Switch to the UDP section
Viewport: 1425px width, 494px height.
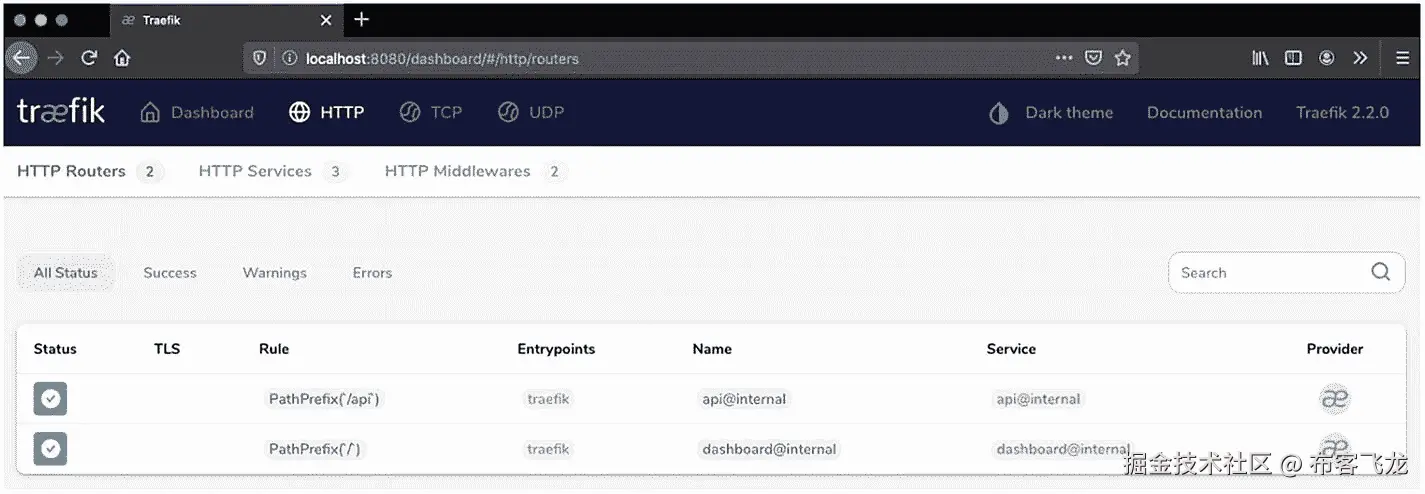tap(531, 112)
